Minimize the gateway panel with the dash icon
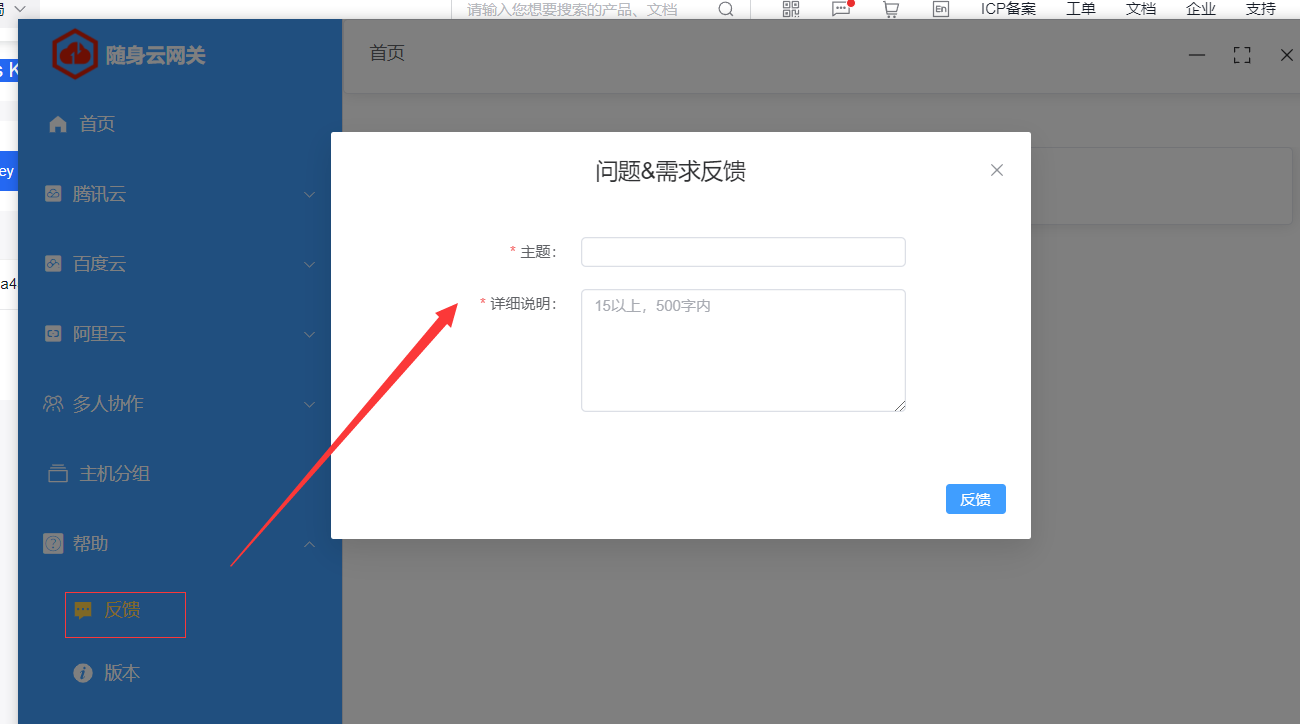 click(1196, 55)
